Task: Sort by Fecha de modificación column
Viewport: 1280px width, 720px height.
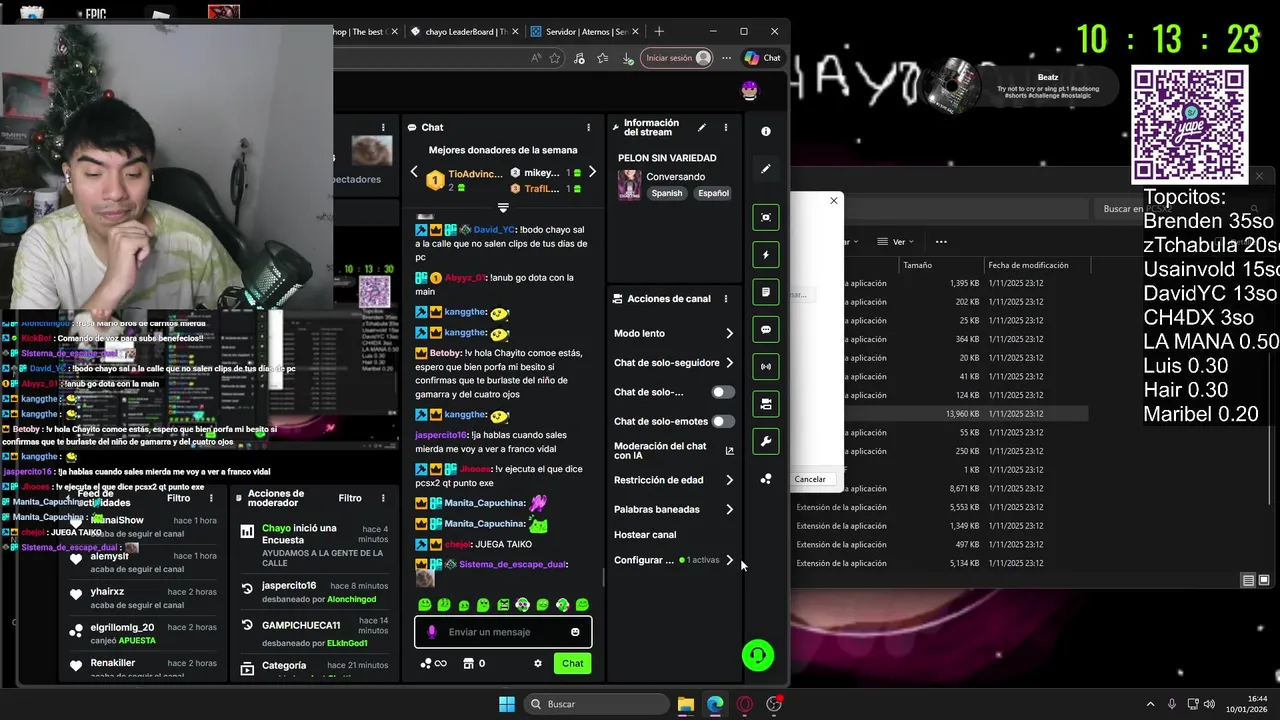Action: click(1028, 265)
